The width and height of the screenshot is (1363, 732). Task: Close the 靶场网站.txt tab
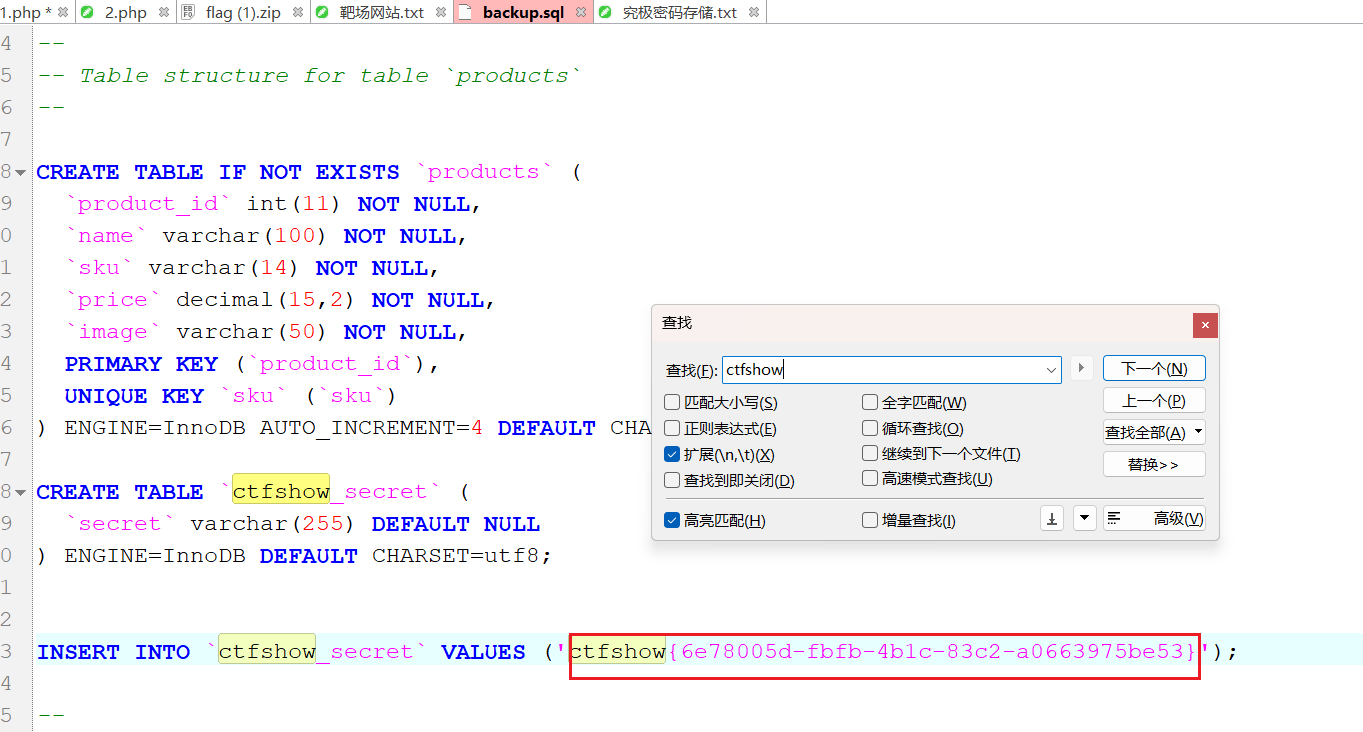(x=441, y=12)
